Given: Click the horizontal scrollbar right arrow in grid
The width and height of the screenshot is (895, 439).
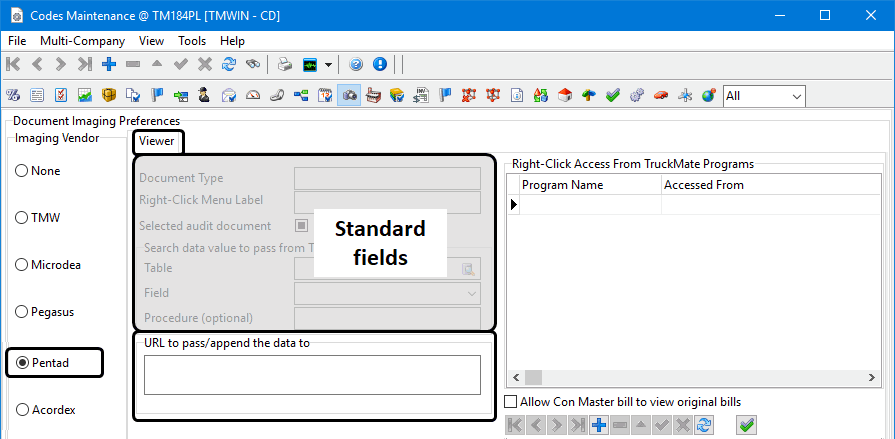Looking at the screenshot, I should [871, 377].
